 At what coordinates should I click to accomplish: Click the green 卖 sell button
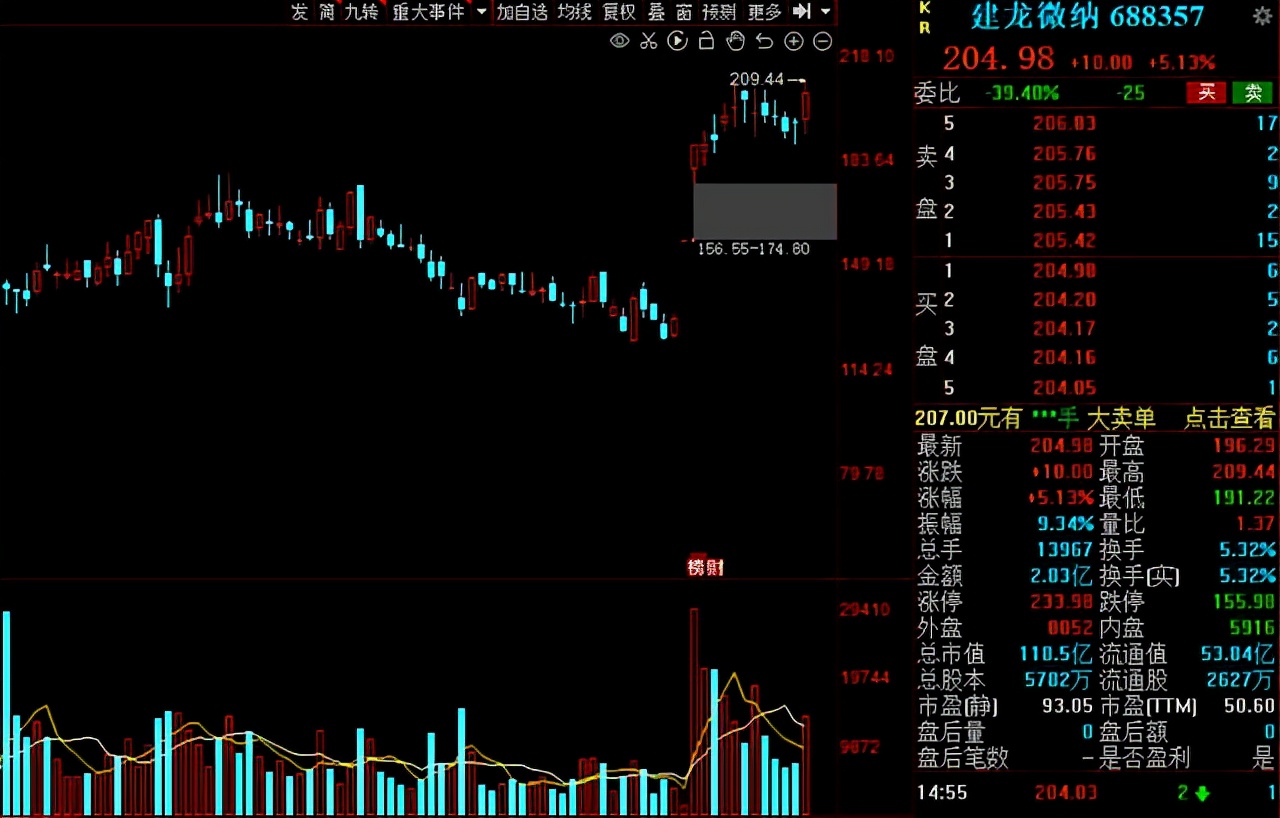coord(1253,93)
